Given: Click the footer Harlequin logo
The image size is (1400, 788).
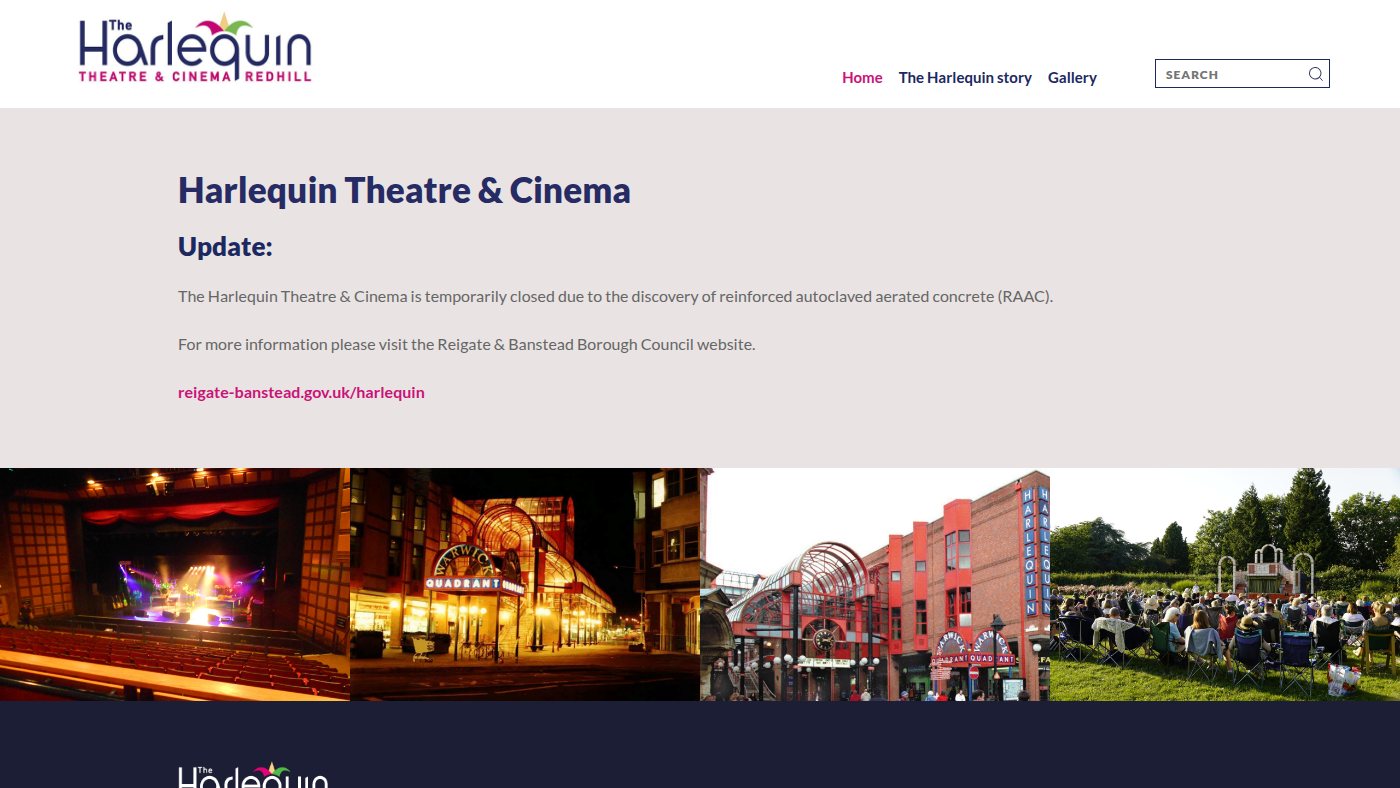Looking at the screenshot, I should (x=253, y=776).
